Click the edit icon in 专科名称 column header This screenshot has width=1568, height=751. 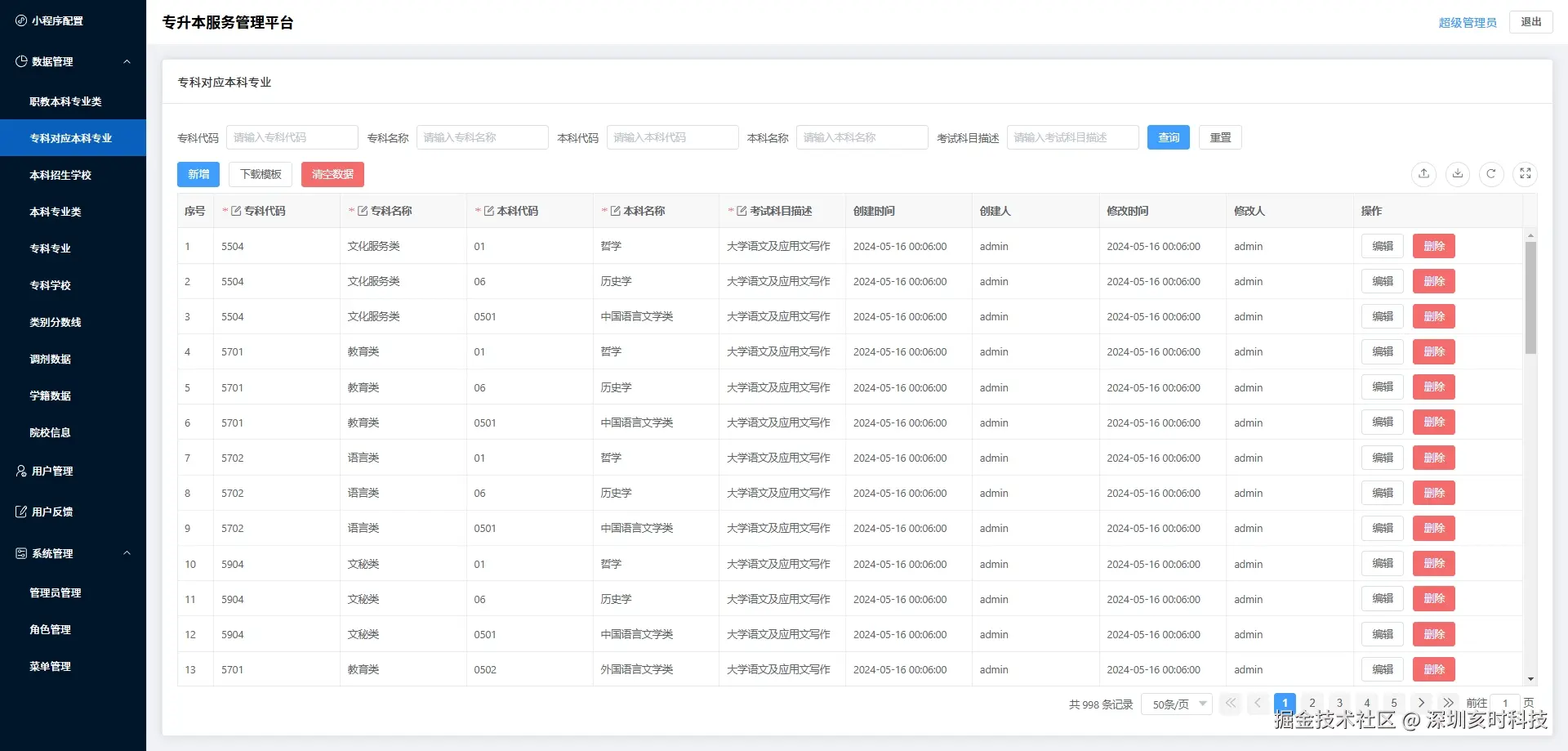pyautogui.click(x=363, y=211)
